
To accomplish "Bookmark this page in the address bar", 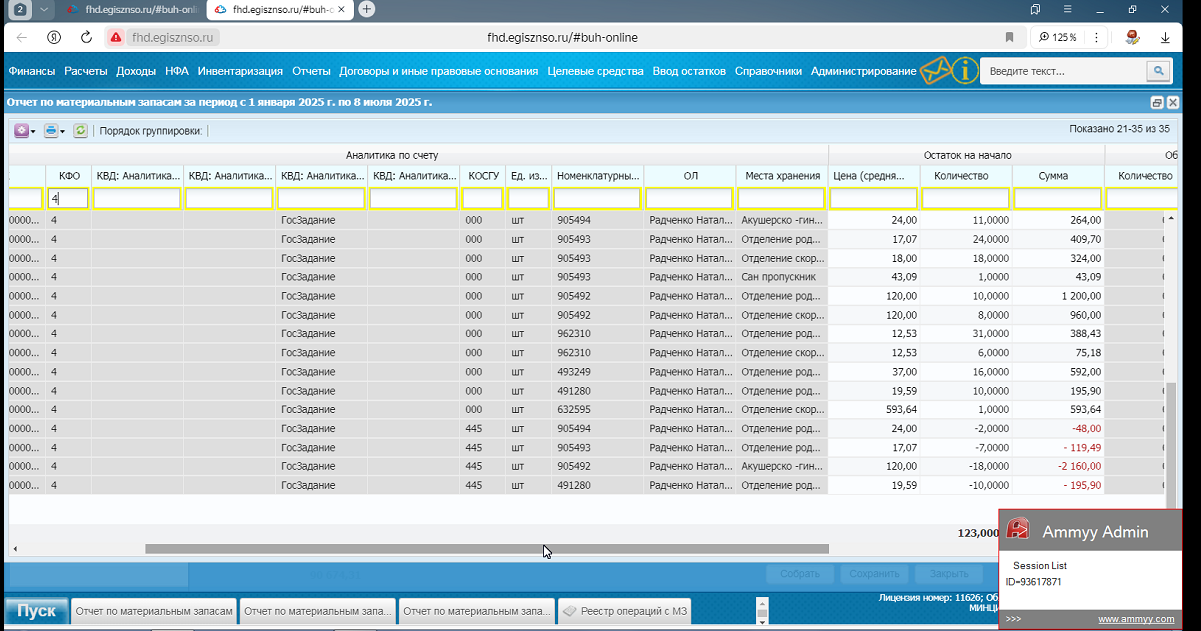I will 1010,37.
